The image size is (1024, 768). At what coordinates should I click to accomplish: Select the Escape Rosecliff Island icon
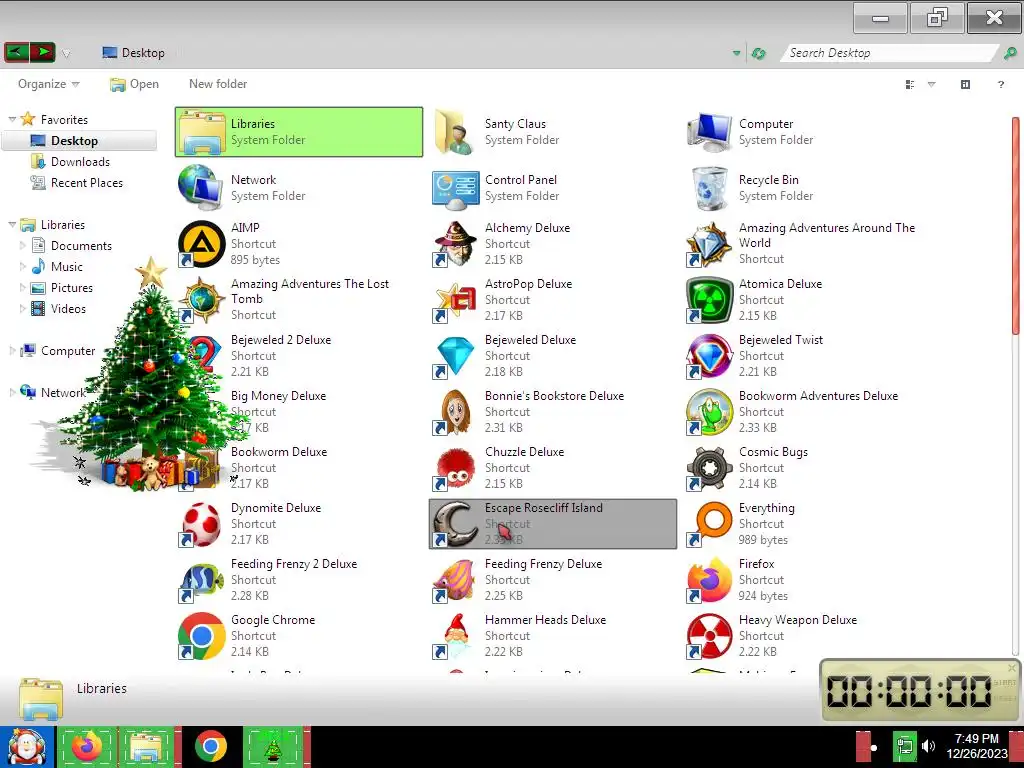tap(455, 524)
